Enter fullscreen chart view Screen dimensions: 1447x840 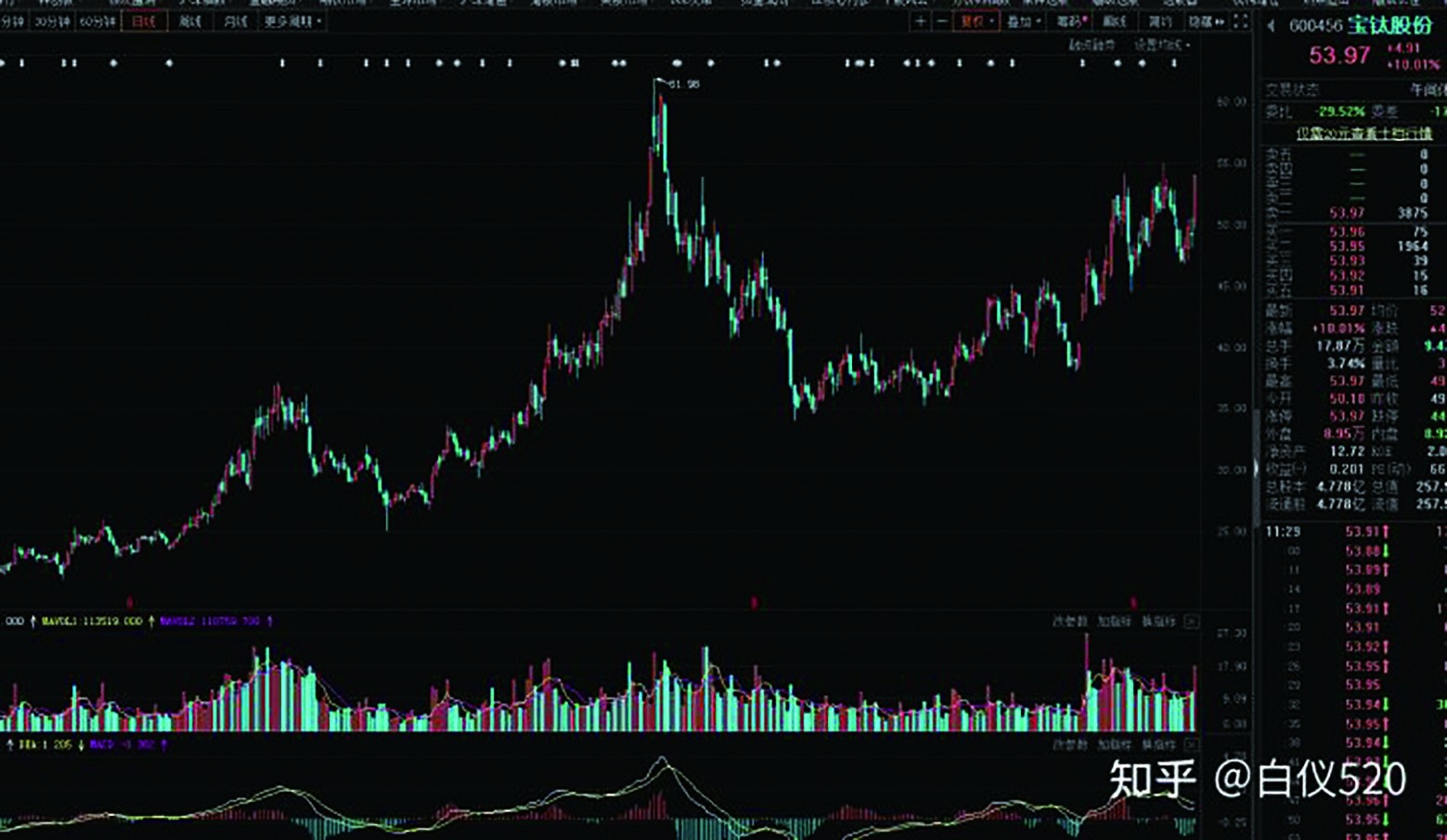pyautogui.click(x=1241, y=21)
